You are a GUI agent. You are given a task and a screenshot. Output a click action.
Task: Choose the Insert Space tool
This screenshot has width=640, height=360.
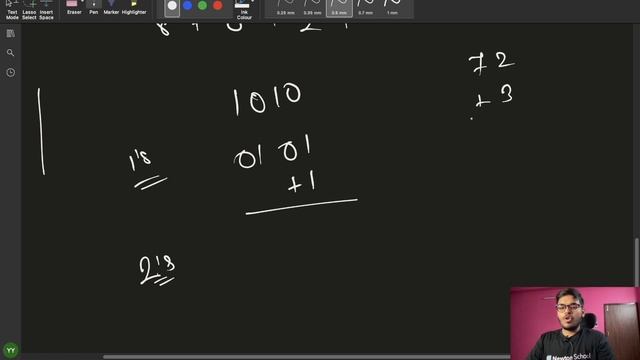click(x=46, y=10)
